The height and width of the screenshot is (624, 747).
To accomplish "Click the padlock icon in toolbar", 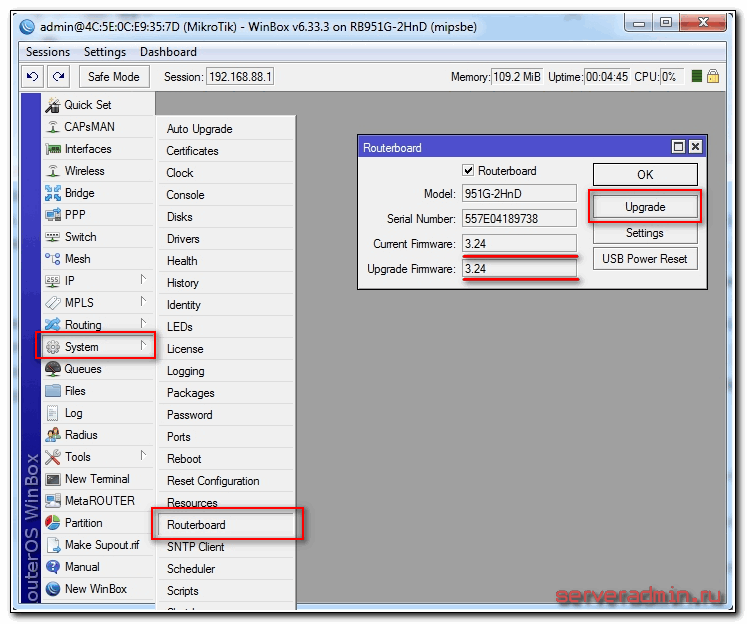I will click(713, 77).
